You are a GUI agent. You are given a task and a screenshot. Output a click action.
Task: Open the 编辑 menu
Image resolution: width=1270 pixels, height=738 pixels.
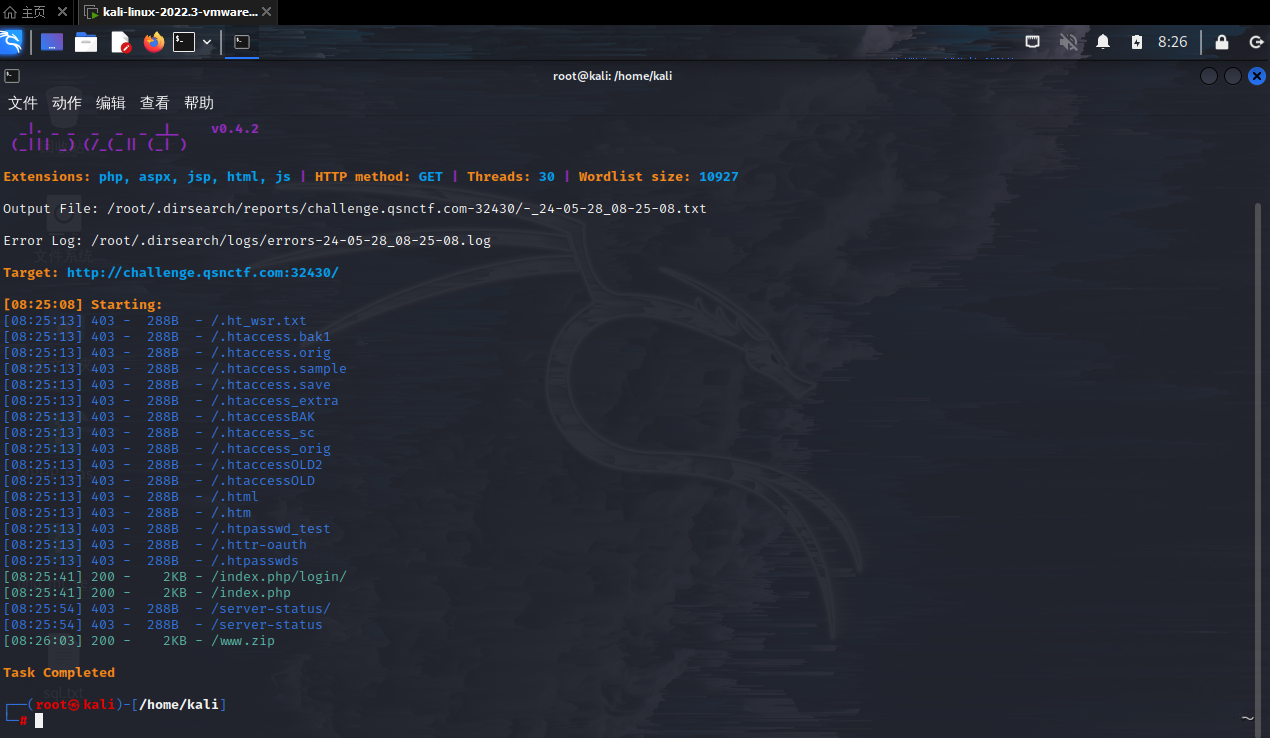[111, 103]
